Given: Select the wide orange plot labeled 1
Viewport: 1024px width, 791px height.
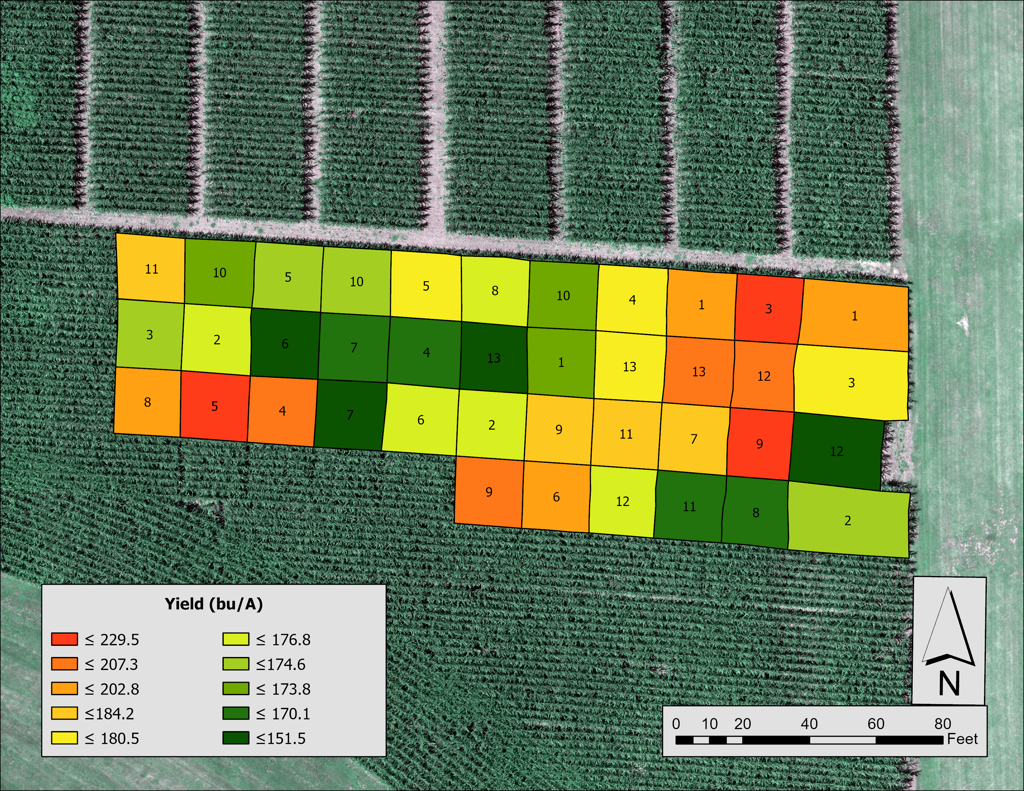Looking at the screenshot, I should pos(854,315).
